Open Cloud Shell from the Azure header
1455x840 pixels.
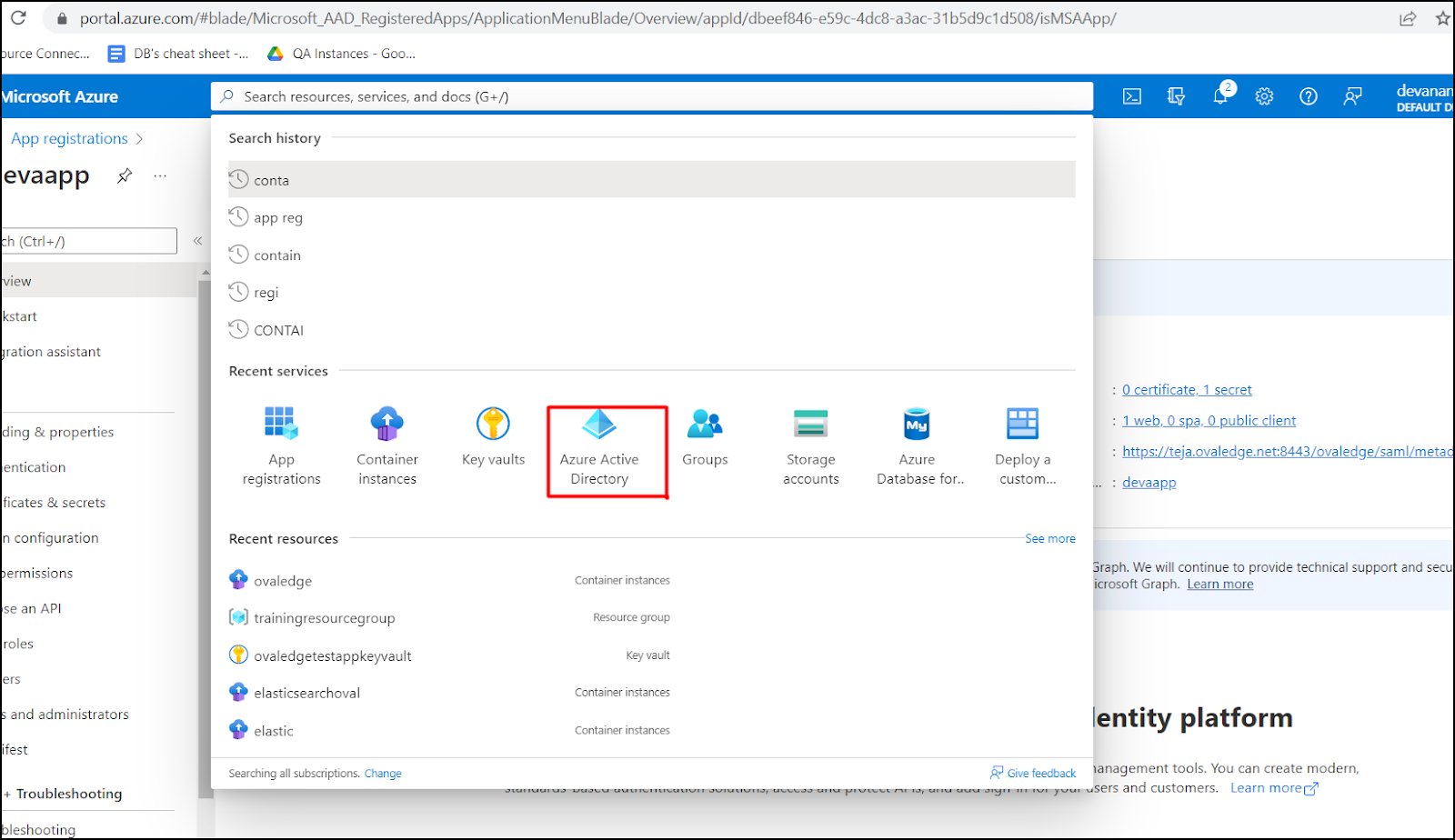pos(1132,96)
